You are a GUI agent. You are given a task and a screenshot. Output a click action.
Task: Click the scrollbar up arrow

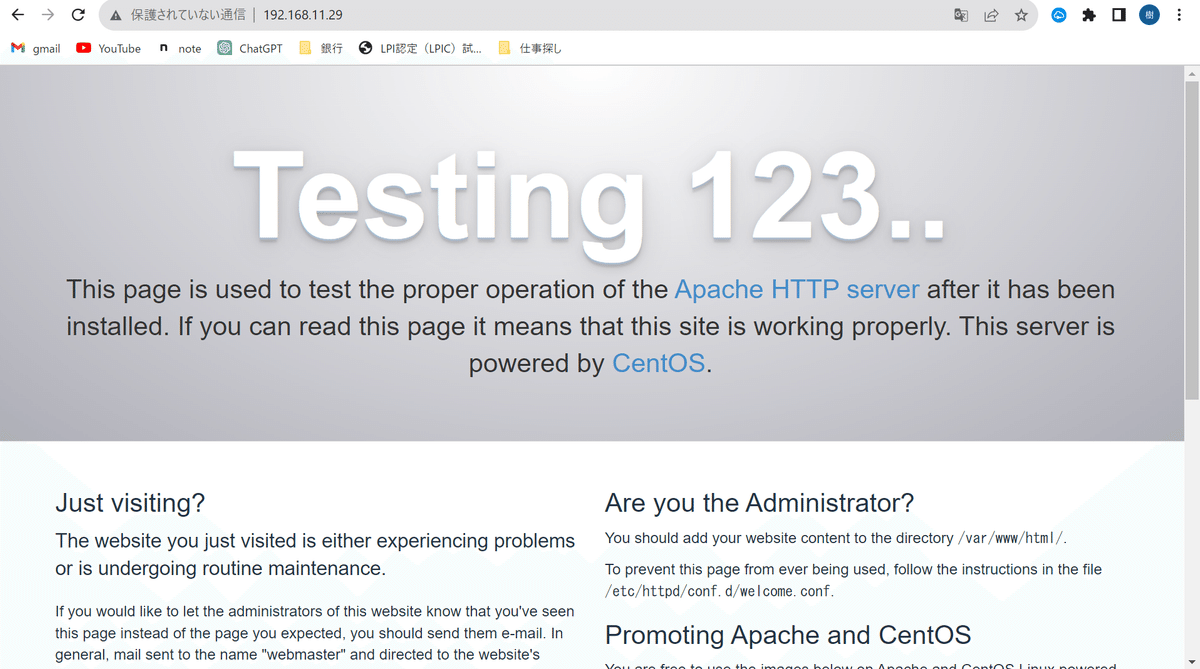1191,74
